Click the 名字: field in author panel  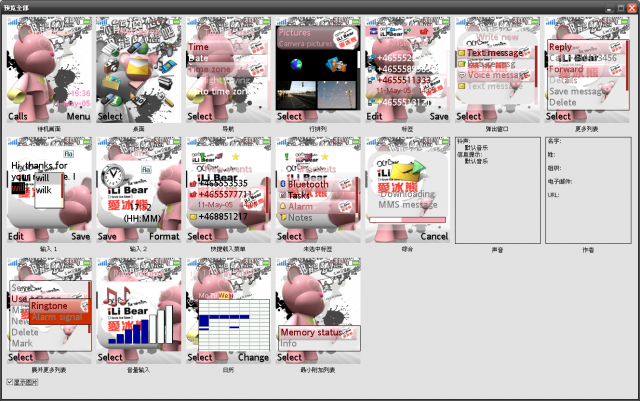[554, 141]
